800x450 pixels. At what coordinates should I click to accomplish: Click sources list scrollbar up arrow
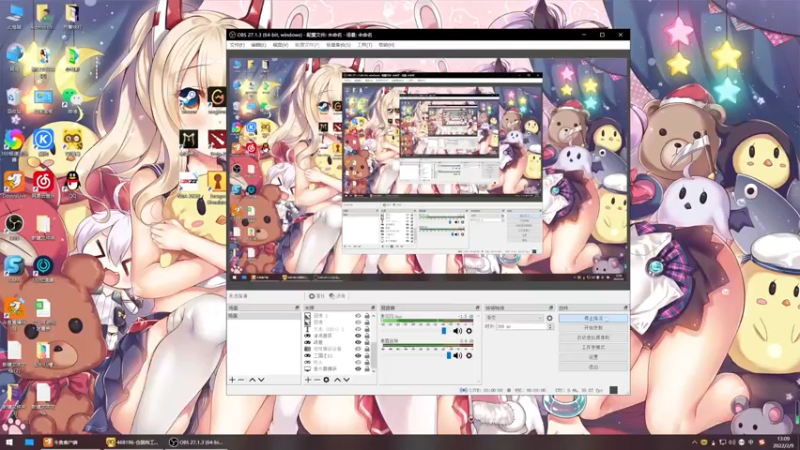tap(373, 316)
